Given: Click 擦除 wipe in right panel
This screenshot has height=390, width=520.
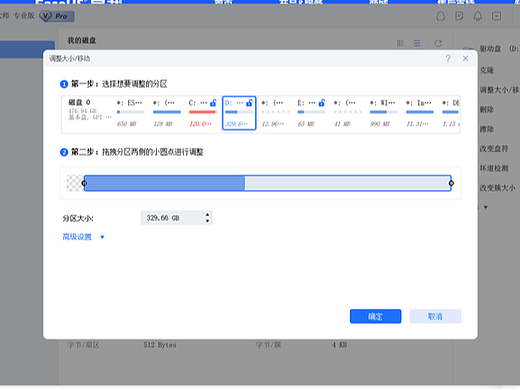Looking at the screenshot, I should pyautogui.click(x=487, y=129).
